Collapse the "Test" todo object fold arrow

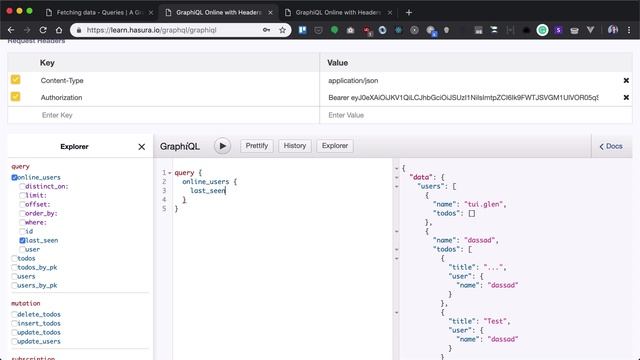(x=396, y=313)
